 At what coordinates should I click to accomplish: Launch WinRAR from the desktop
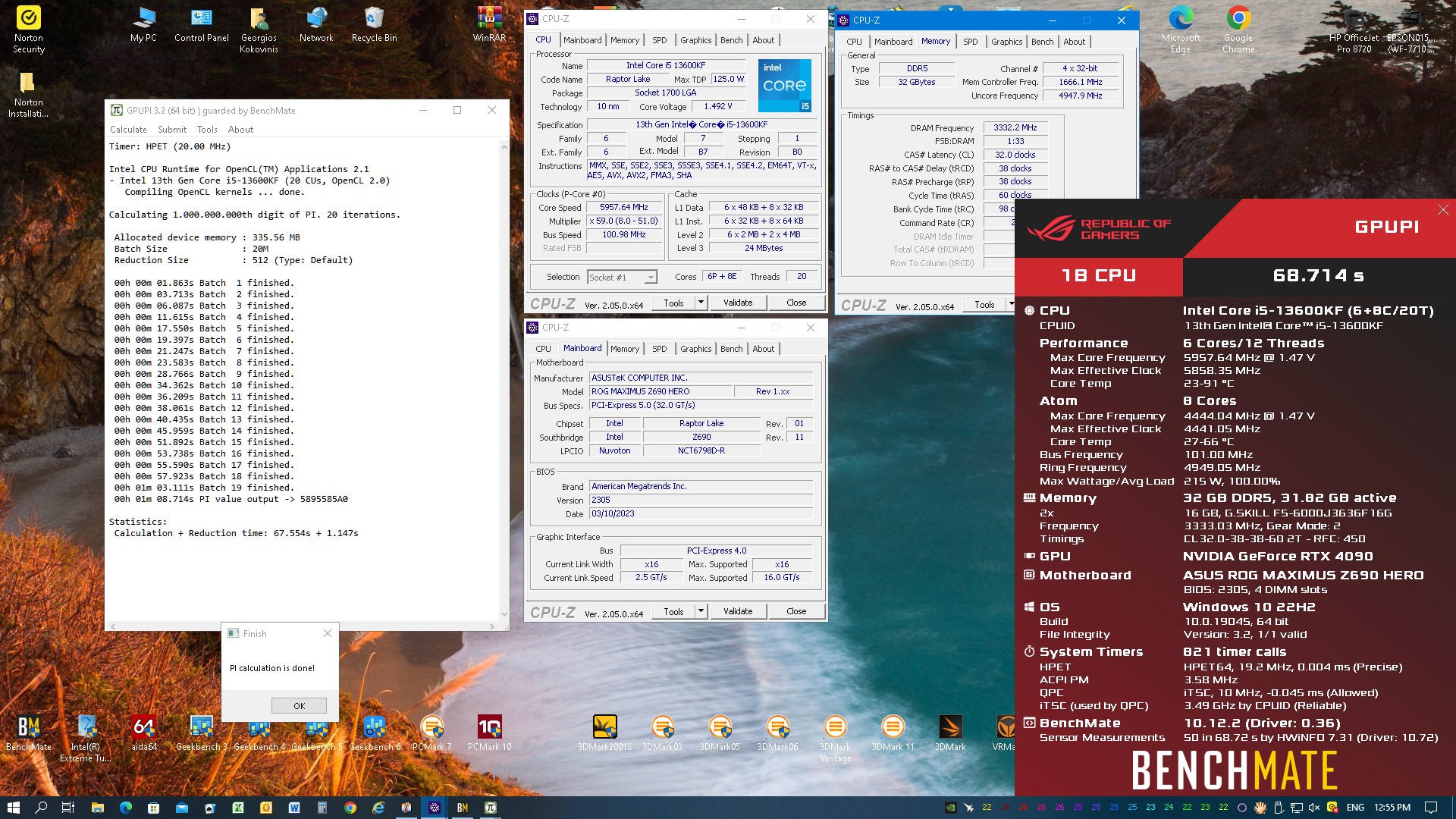click(489, 25)
